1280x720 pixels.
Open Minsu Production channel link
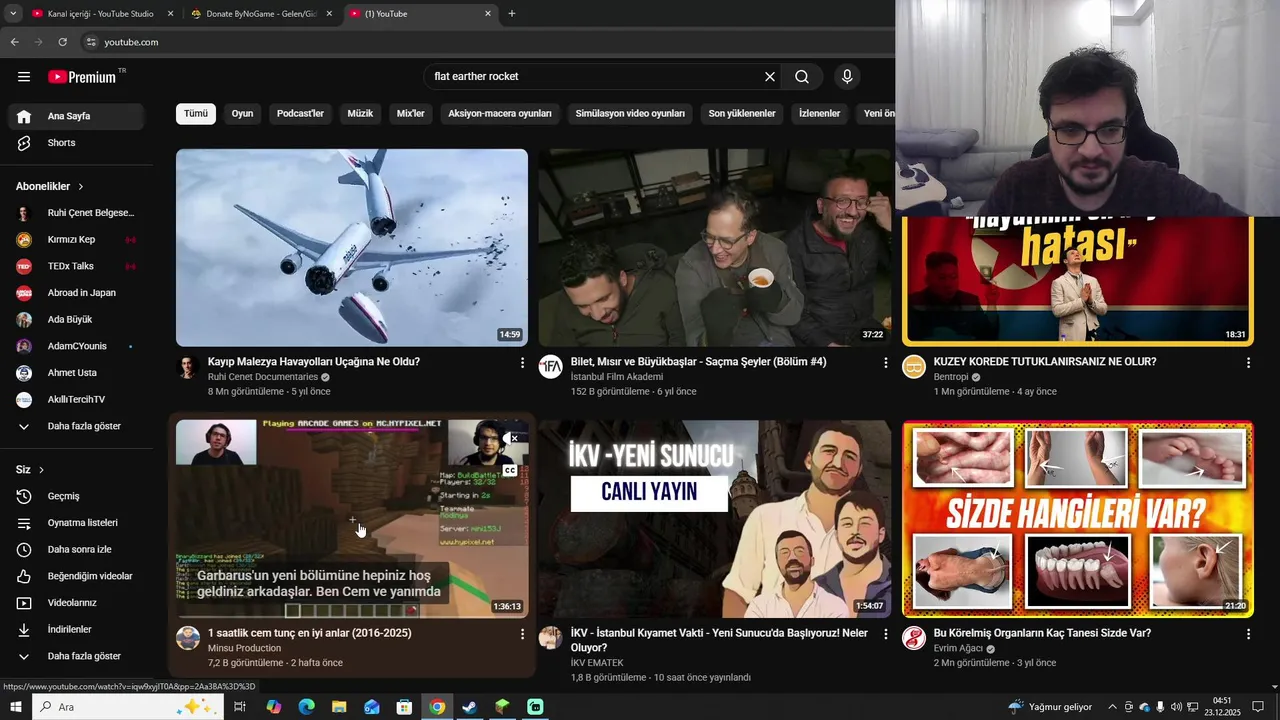pos(244,648)
